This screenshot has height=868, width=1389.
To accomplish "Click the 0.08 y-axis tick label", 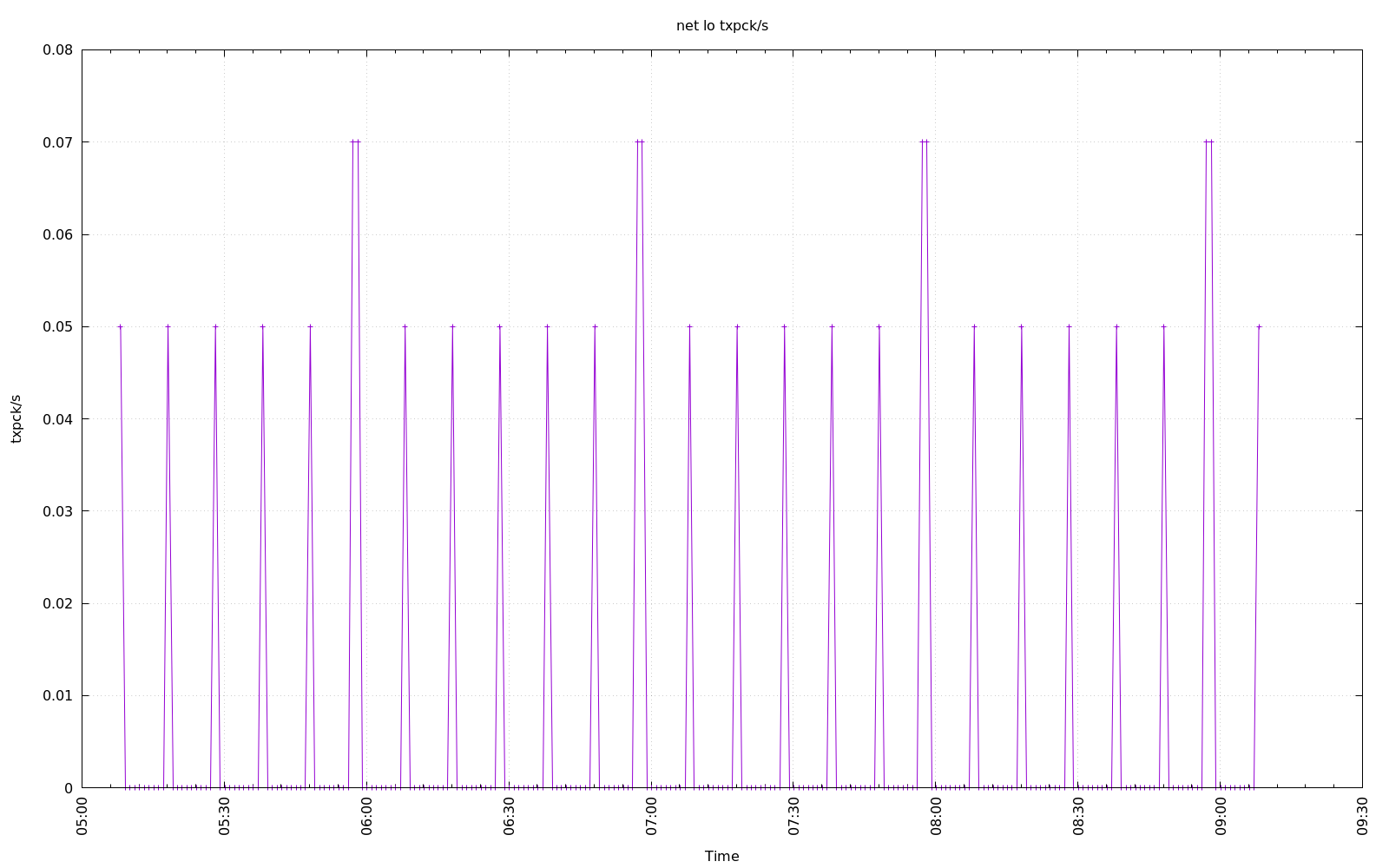I will pos(57,49).
